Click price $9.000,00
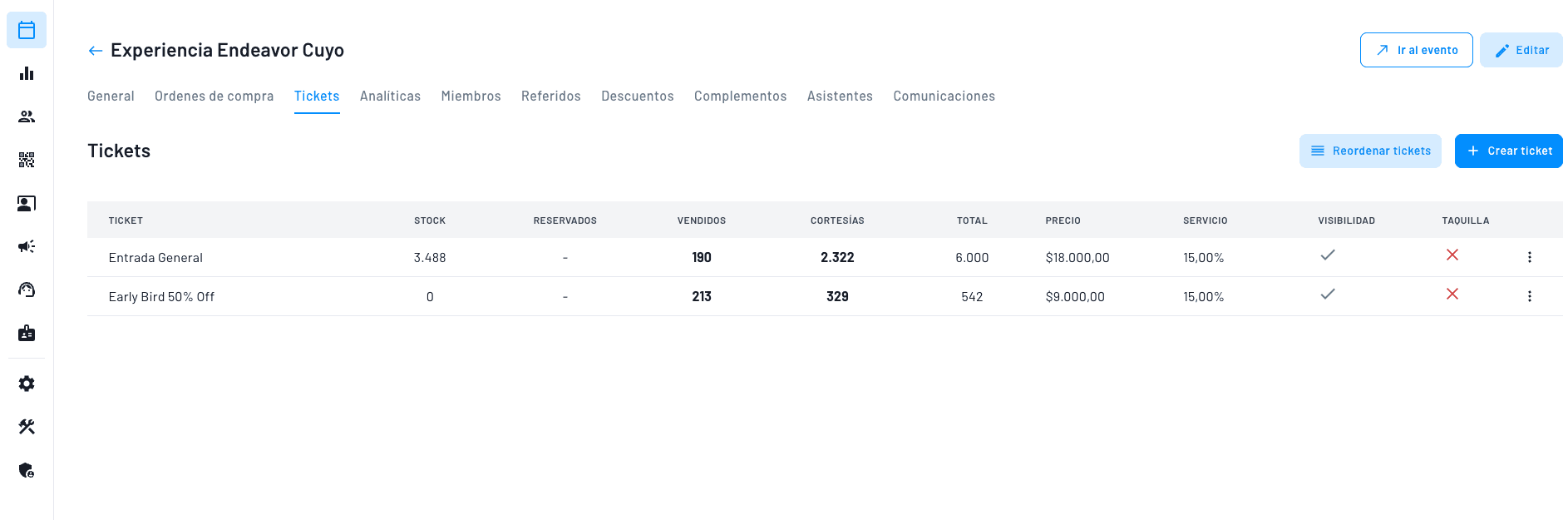This screenshot has width=1568, height=520. point(1075,297)
